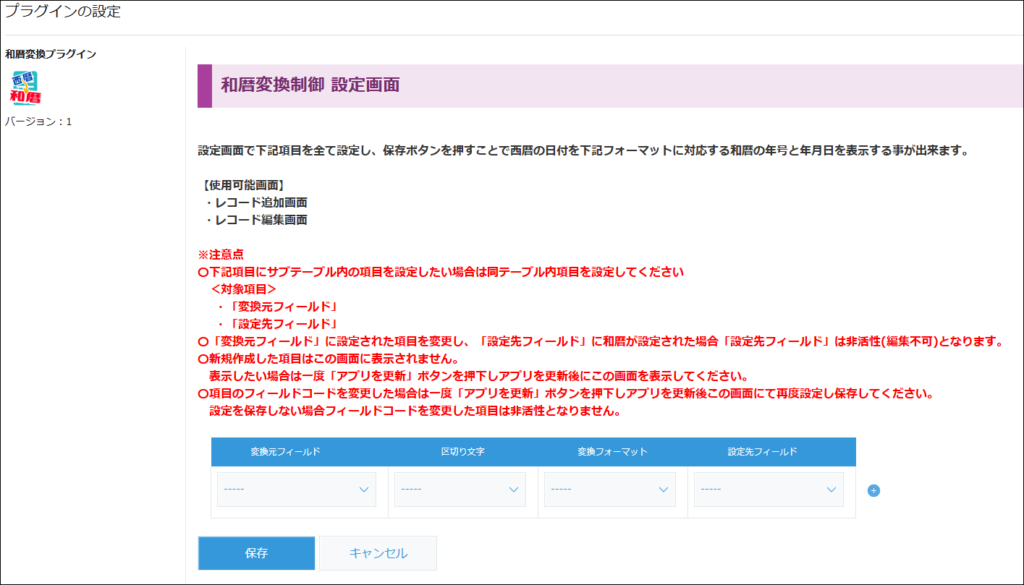Click the ・レコード編集画面 line
This screenshot has width=1024, height=585.
tap(256, 220)
